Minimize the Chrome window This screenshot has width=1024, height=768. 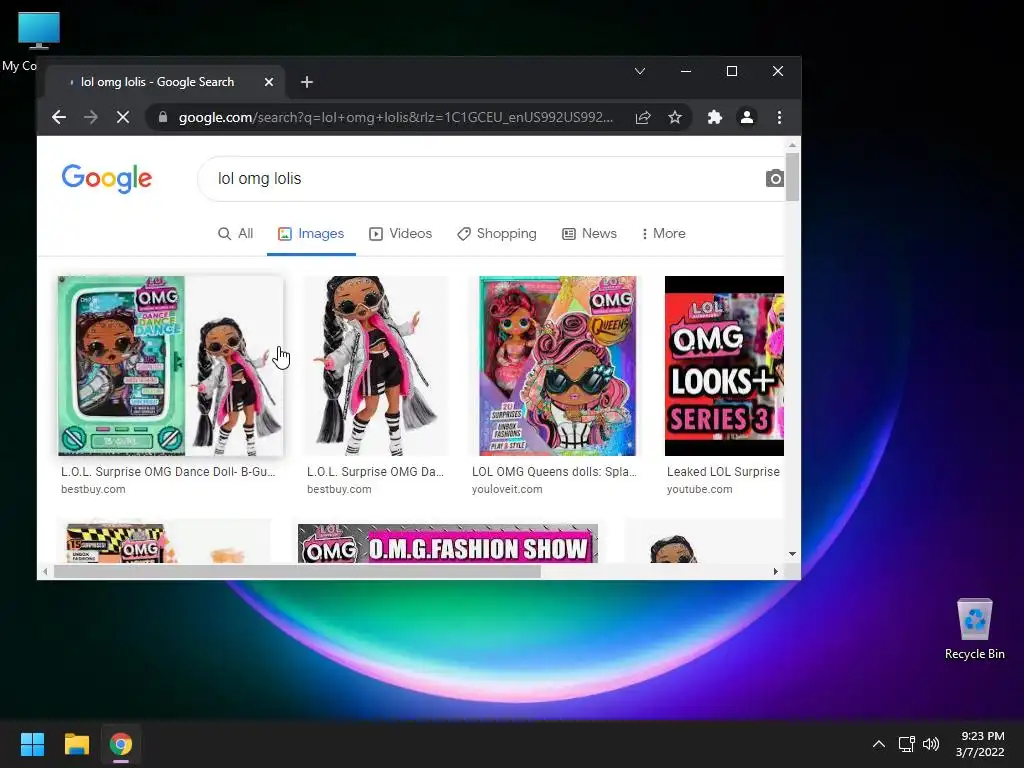point(686,71)
